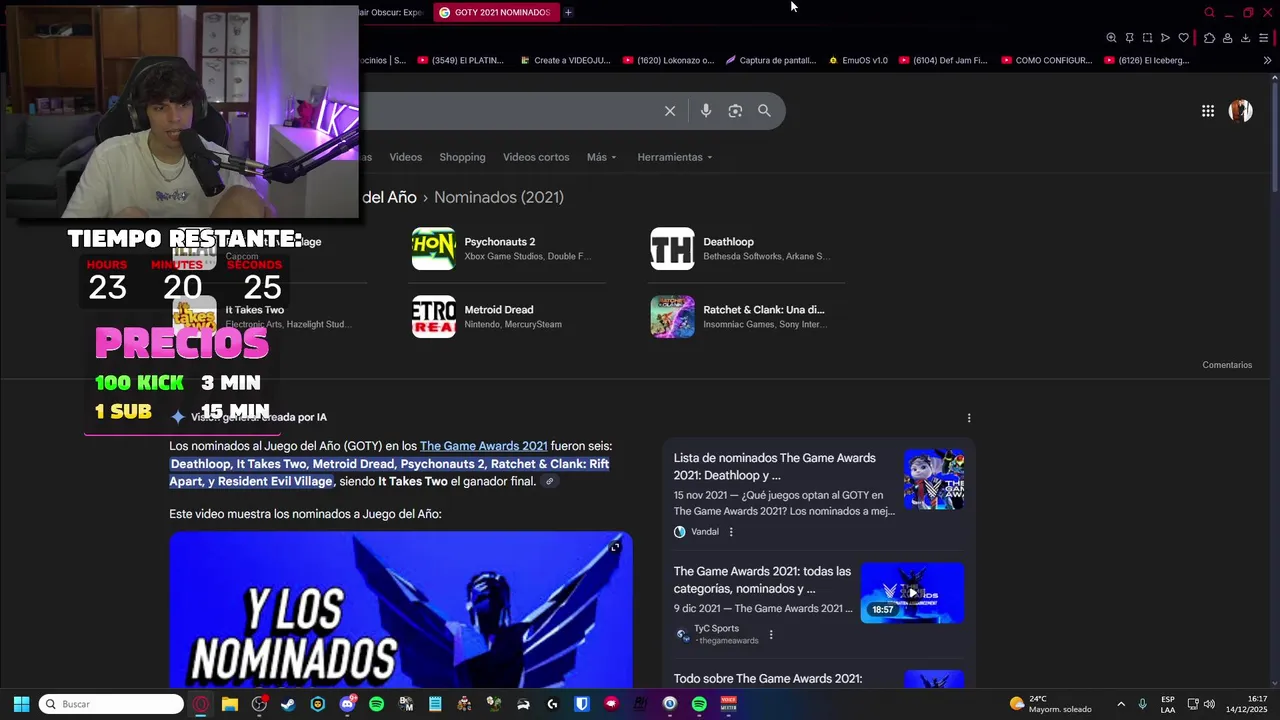Add page to bookmarks with heart icon

point(1183,38)
